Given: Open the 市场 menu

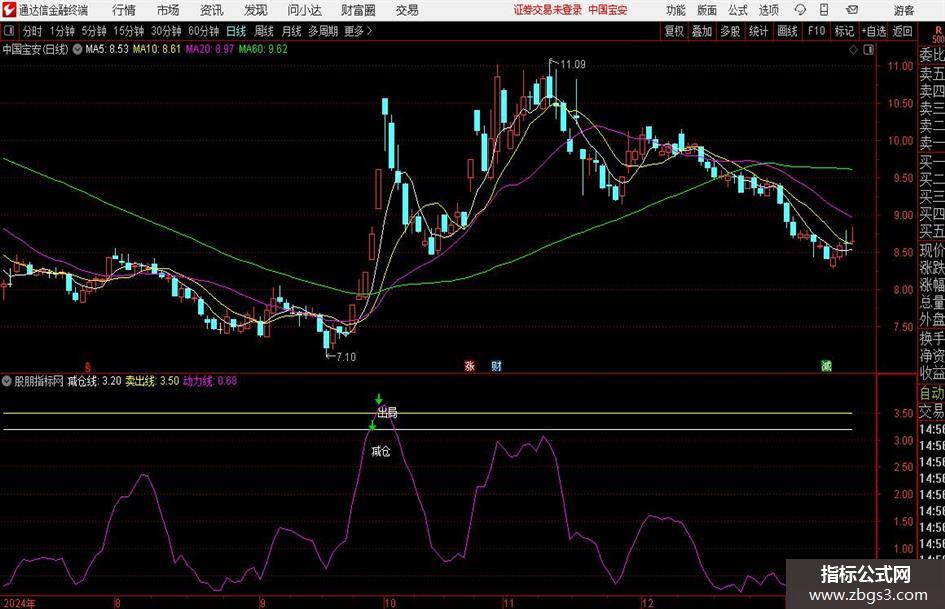Looking at the screenshot, I should click(168, 10).
